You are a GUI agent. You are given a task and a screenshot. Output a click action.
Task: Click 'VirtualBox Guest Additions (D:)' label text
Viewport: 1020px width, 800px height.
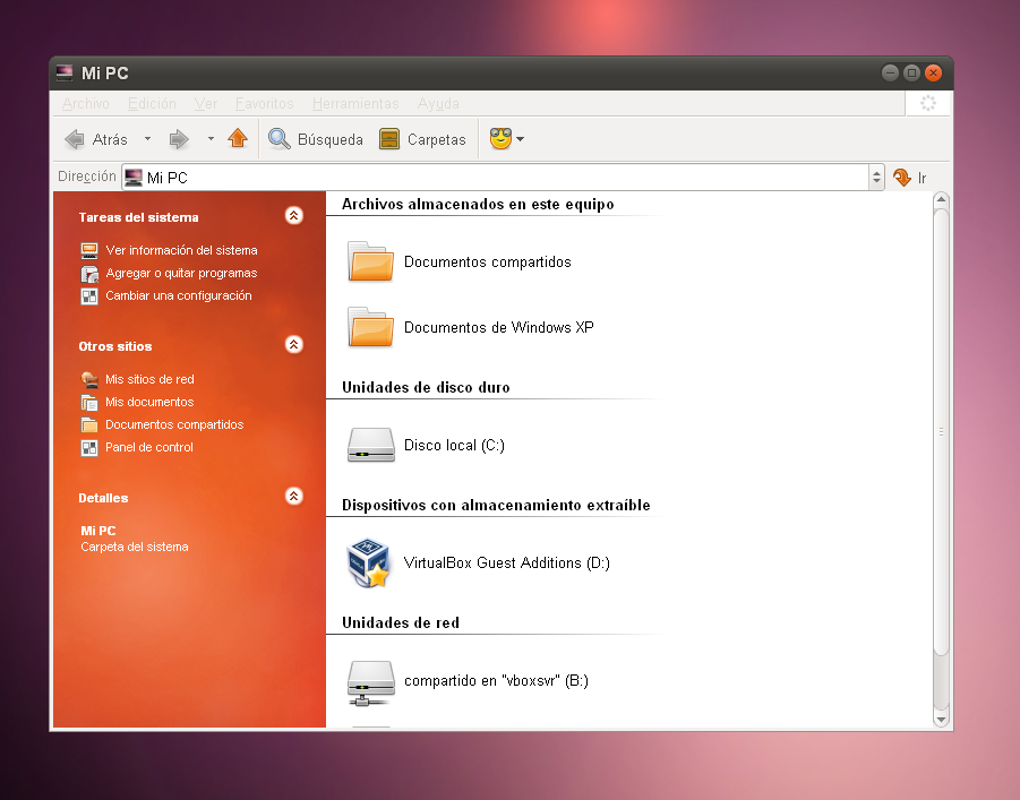(507, 563)
